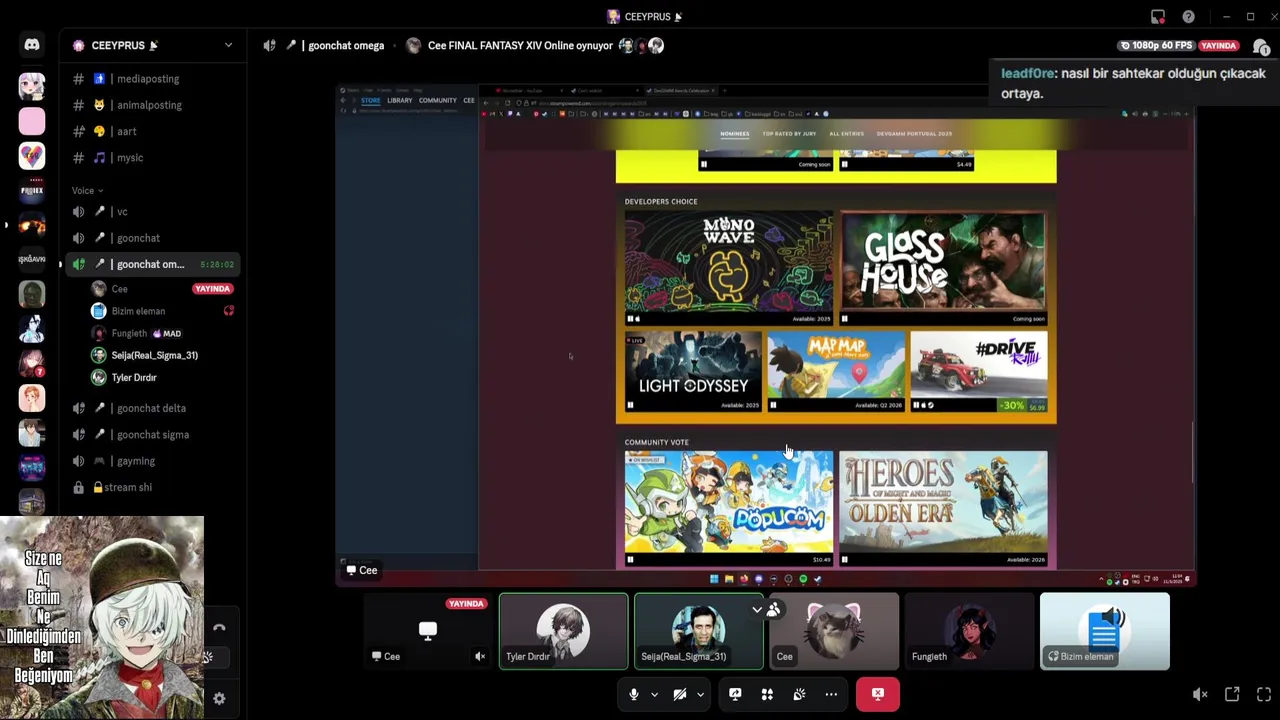Viewport: 1280px width, 720px height.
Task: Click YAYINDA badge next to Cee
Action: [x=212, y=289]
